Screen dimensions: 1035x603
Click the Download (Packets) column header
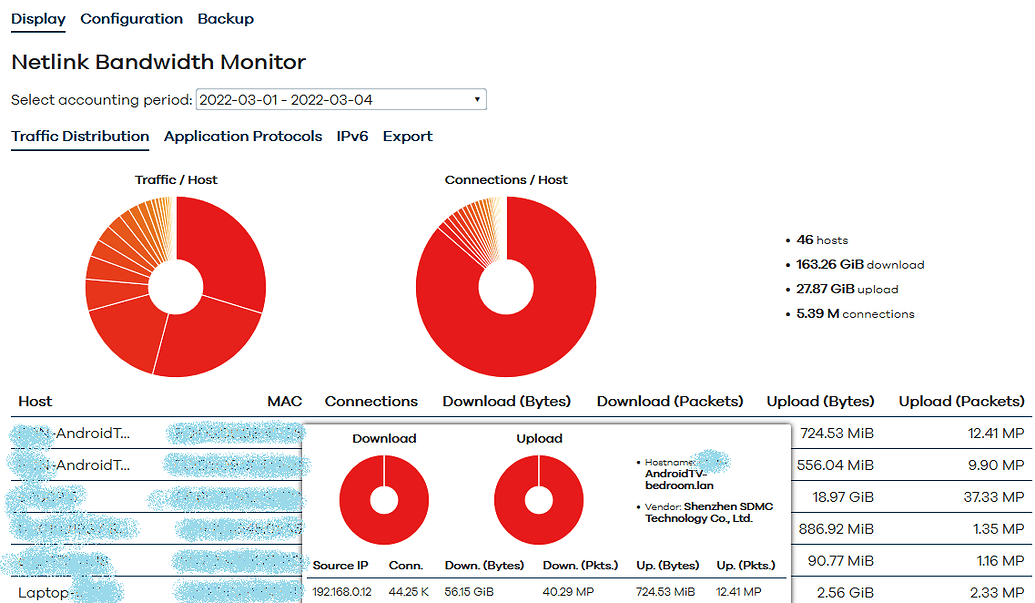click(670, 402)
